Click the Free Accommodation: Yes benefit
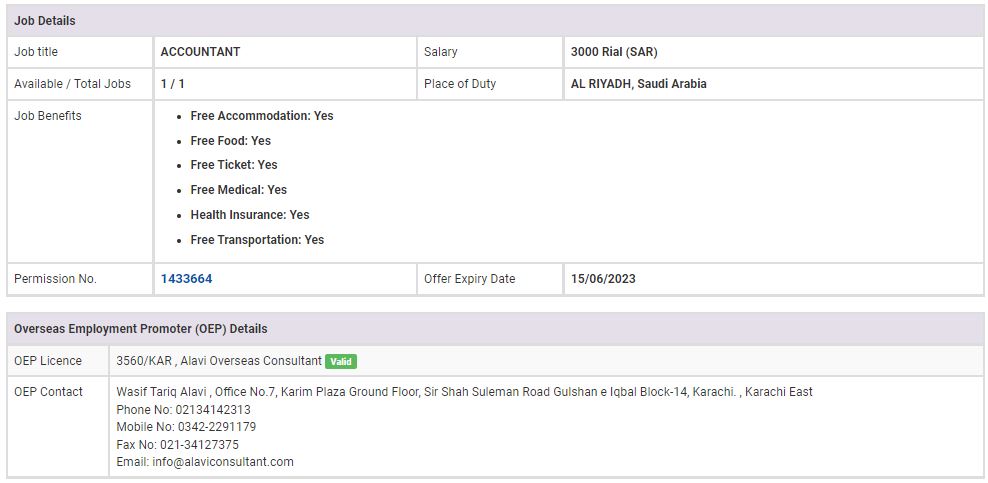Image resolution: width=988 pixels, height=483 pixels. (261, 116)
